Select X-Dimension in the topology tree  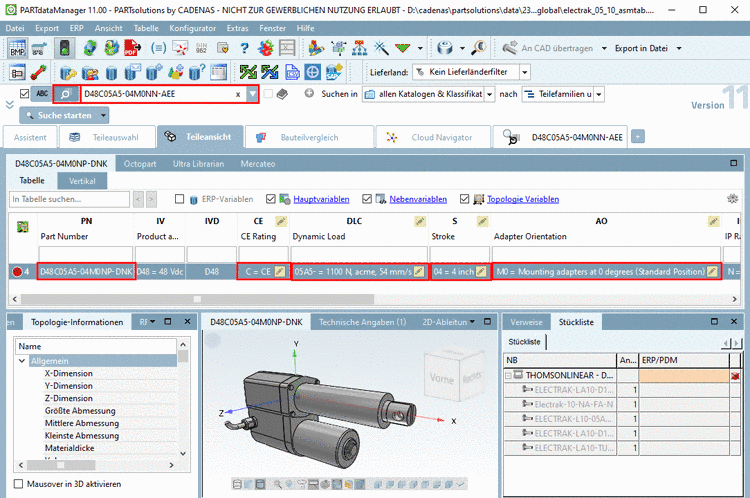pos(68,371)
